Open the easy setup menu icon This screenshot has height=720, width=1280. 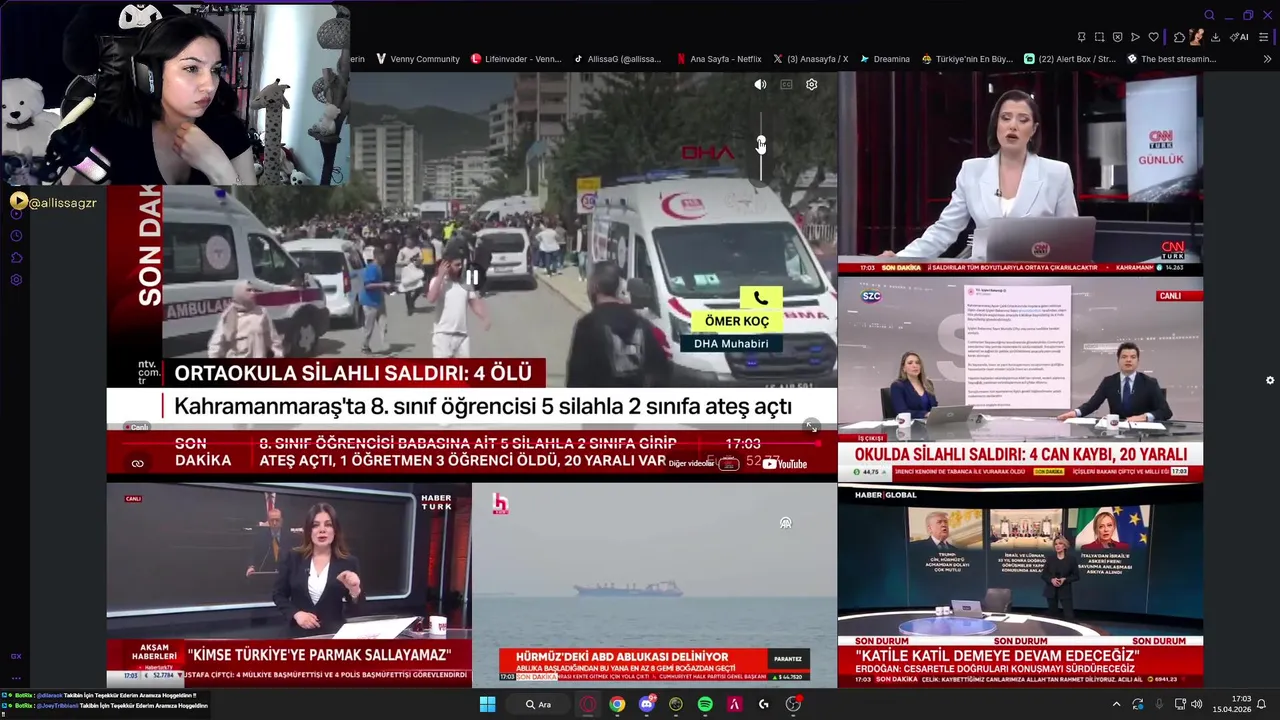click(x=1264, y=37)
